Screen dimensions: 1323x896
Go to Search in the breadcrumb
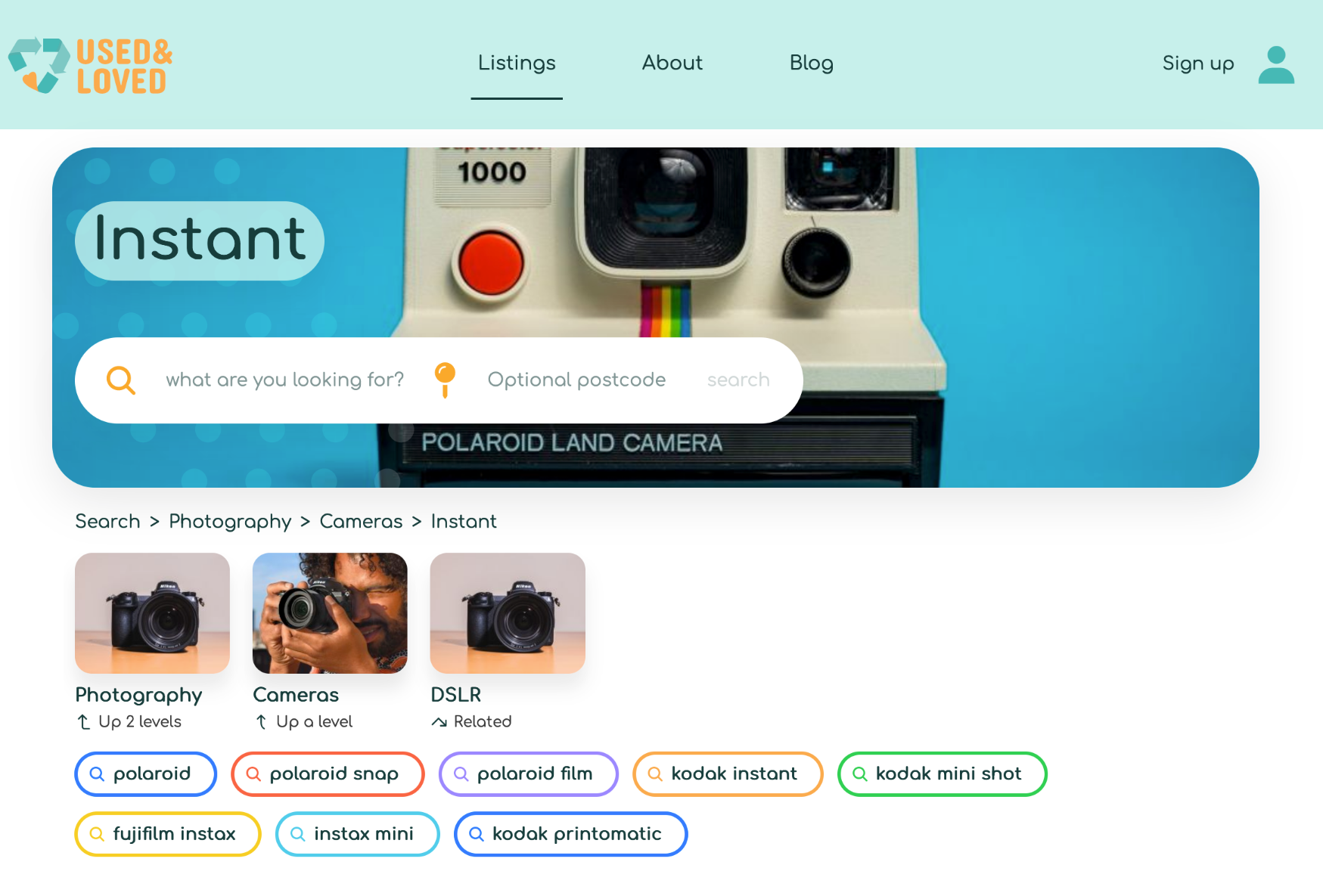tap(107, 521)
